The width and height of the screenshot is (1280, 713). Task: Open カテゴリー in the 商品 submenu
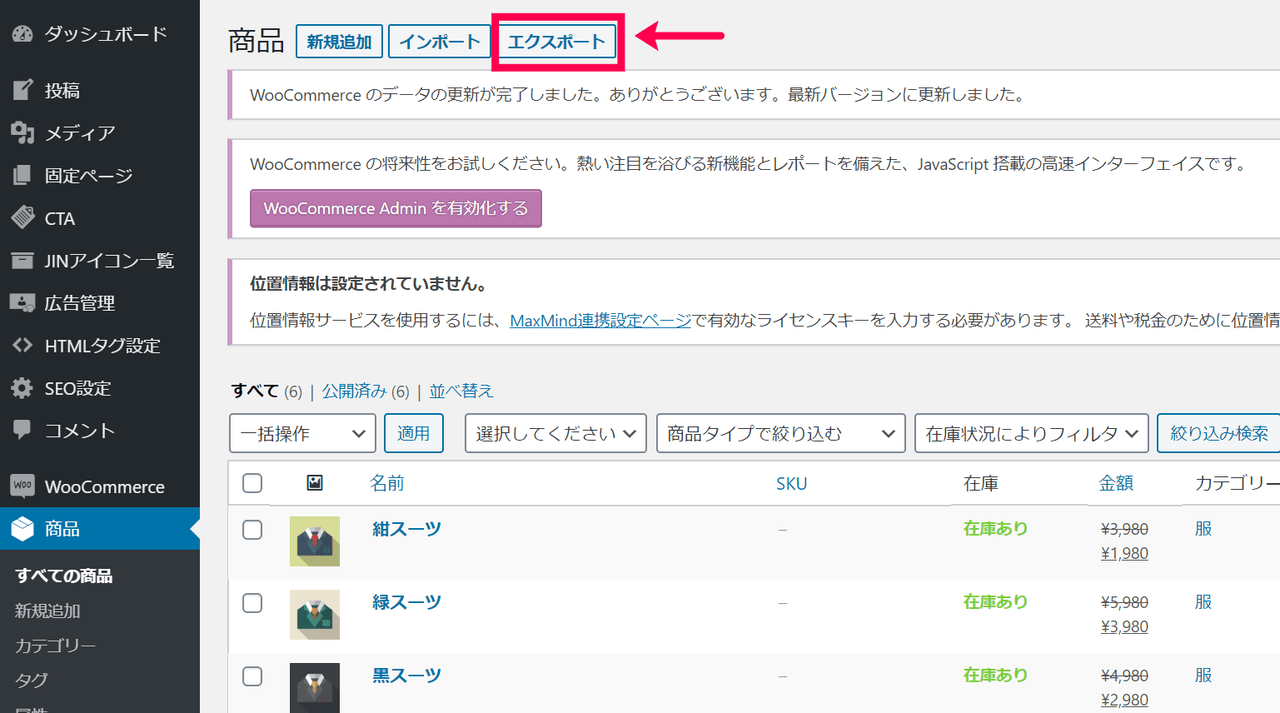pyautogui.click(x=56, y=645)
